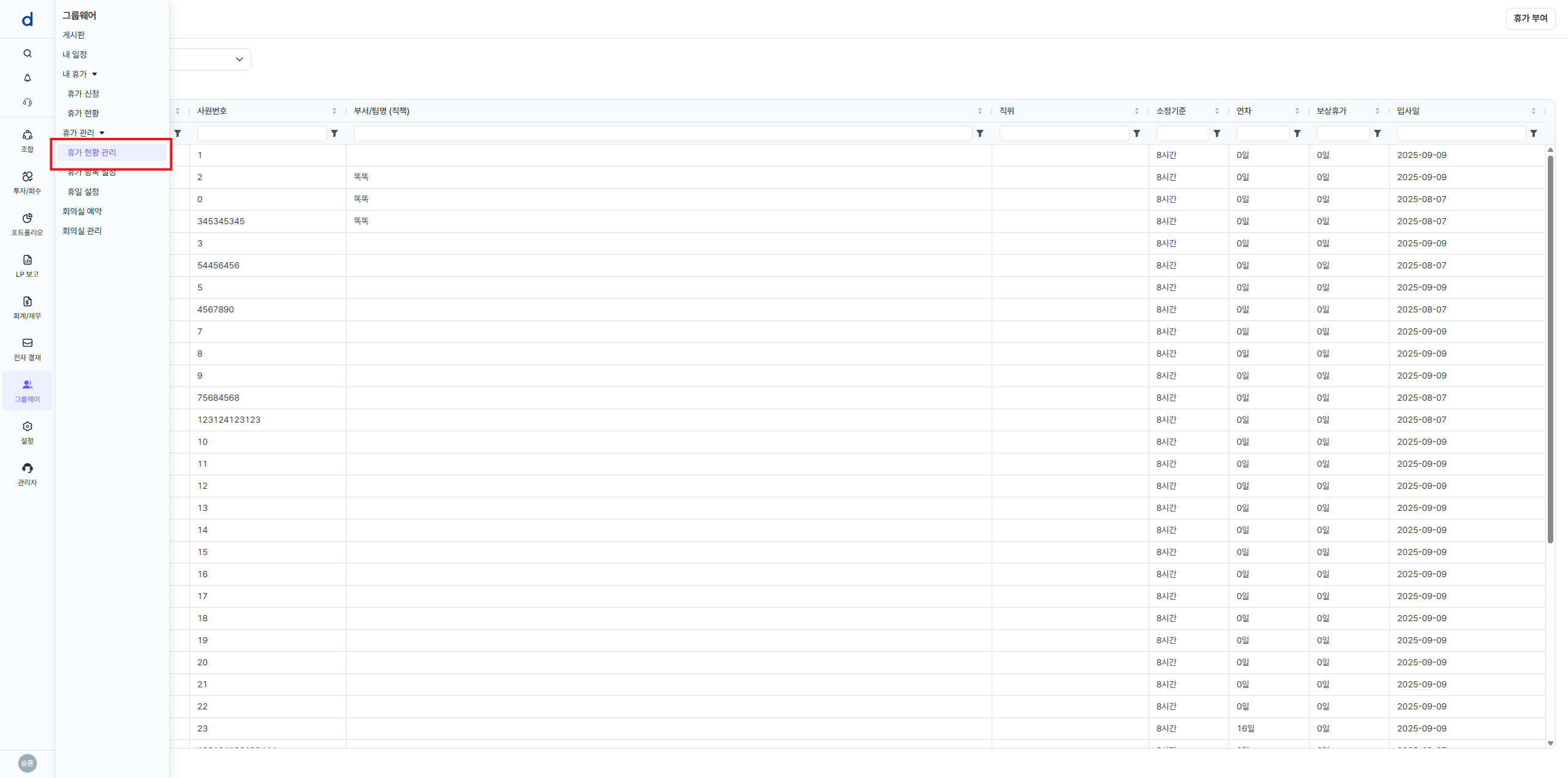Screen dimensions: 1568x778
Task: Click the 휴가 부여 button
Action: tap(1530, 18)
